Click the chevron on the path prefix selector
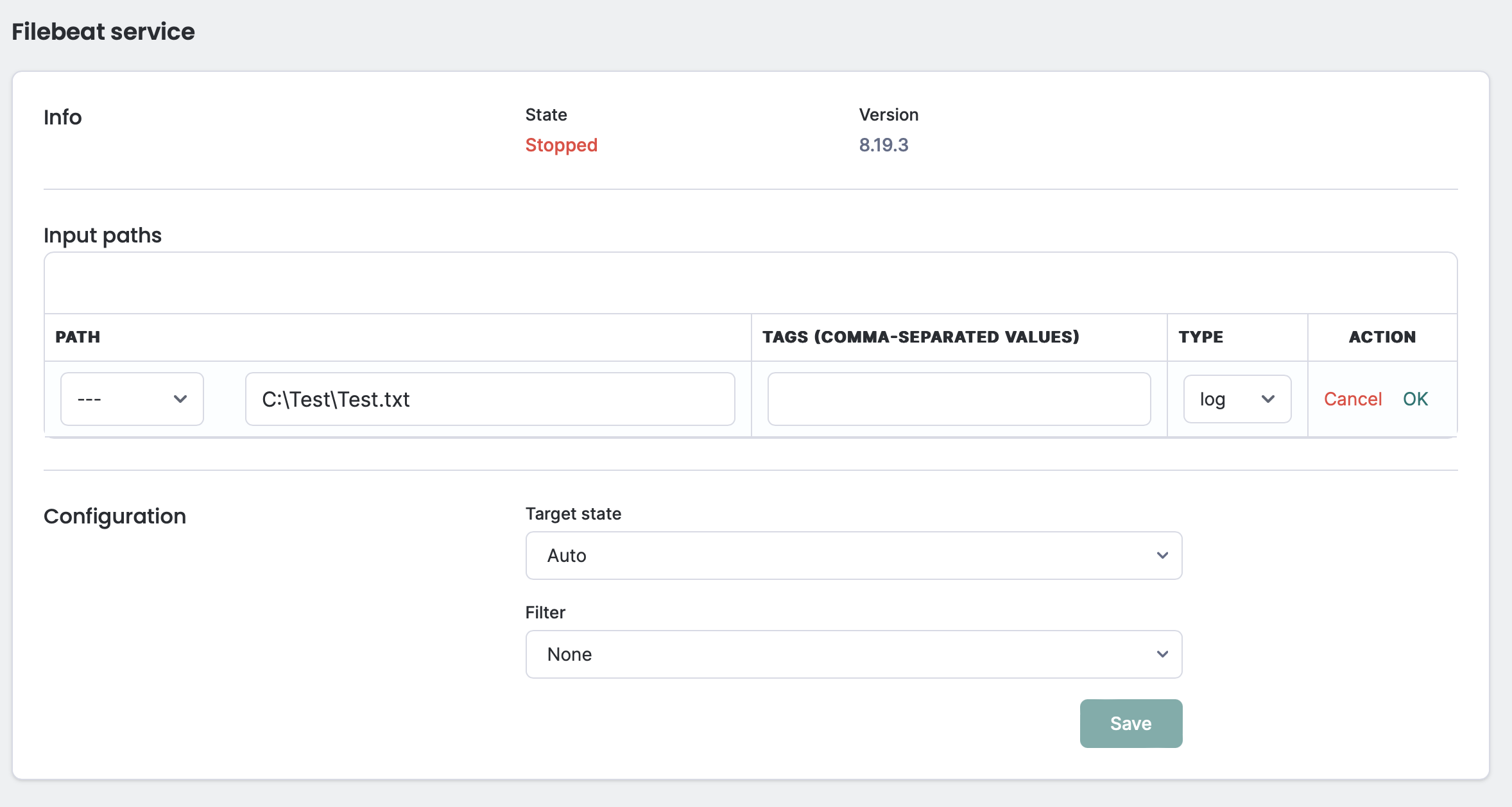This screenshot has width=1512, height=807. 180,398
